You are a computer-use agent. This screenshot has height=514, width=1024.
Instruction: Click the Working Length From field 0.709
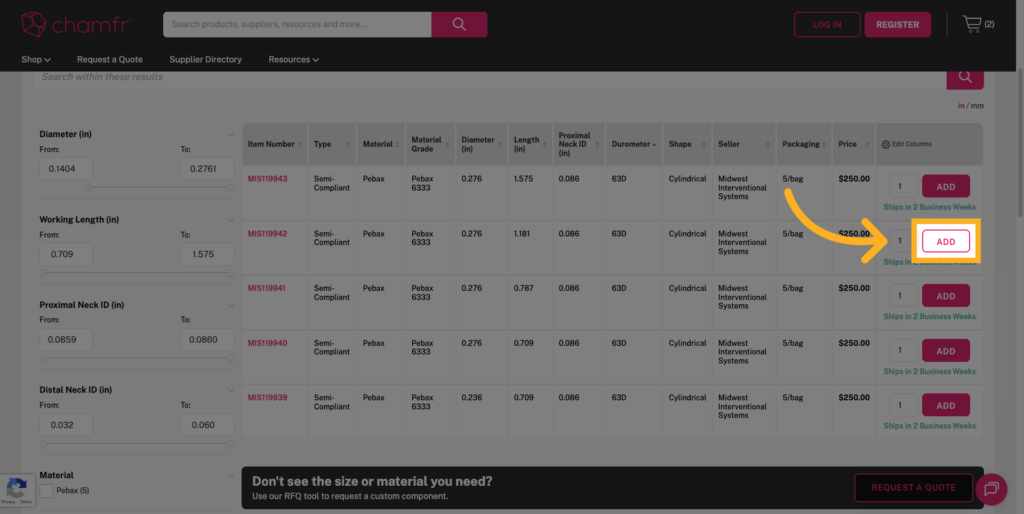(66, 254)
